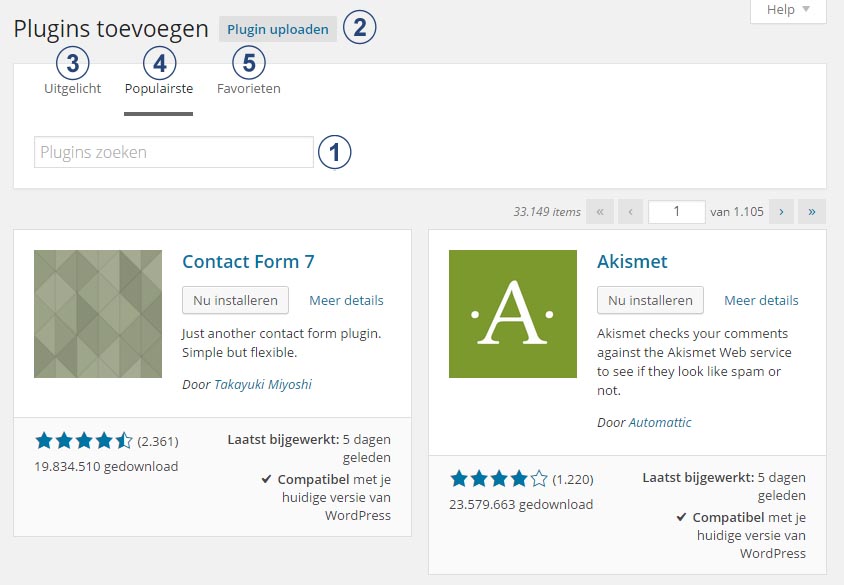Click the 33.149 items count text
The width and height of the screenshot is (844, 585).
click(547, 212)
